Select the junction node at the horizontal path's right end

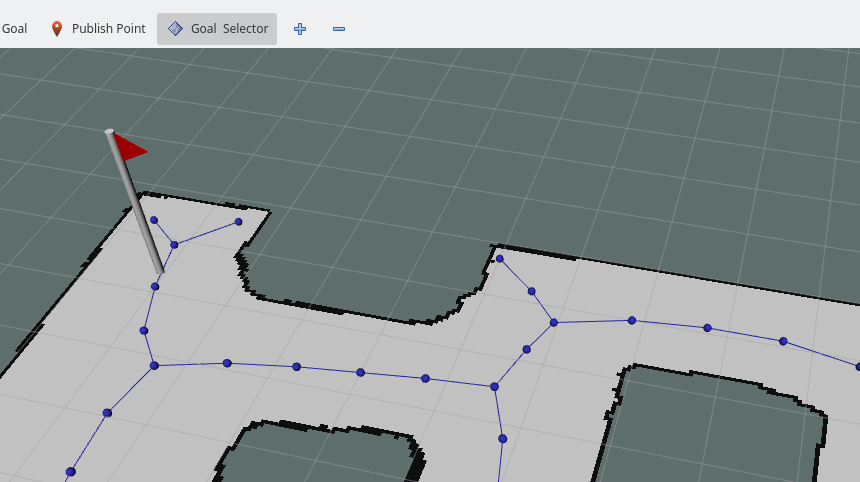(x=494, y=386)
